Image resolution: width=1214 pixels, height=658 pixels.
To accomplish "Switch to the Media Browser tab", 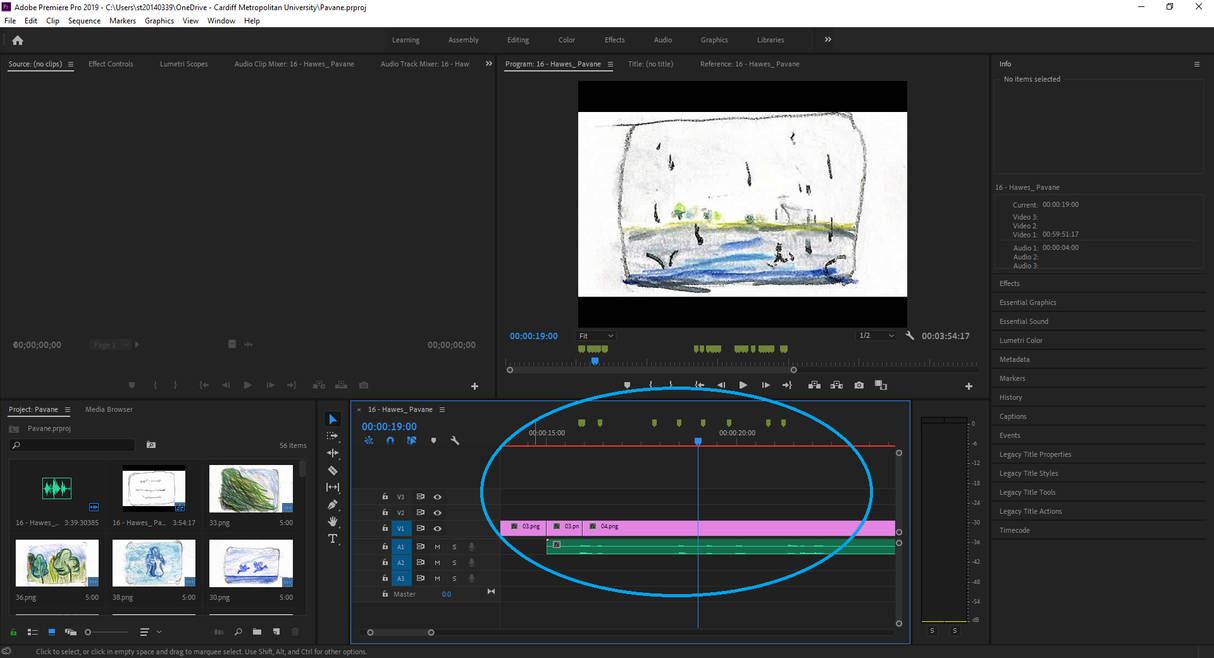I will point(109,409).
